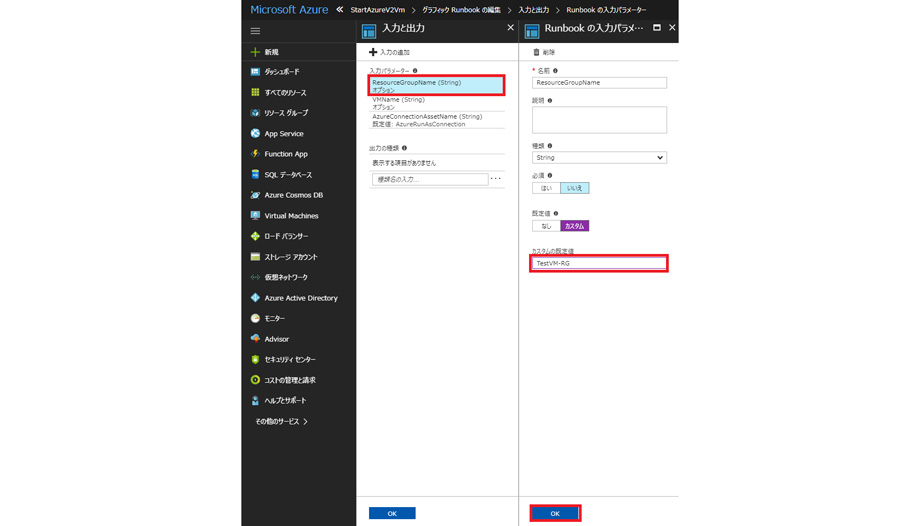
Task: Set 必須 toggle to いいえ
Action: click(574, 188)
